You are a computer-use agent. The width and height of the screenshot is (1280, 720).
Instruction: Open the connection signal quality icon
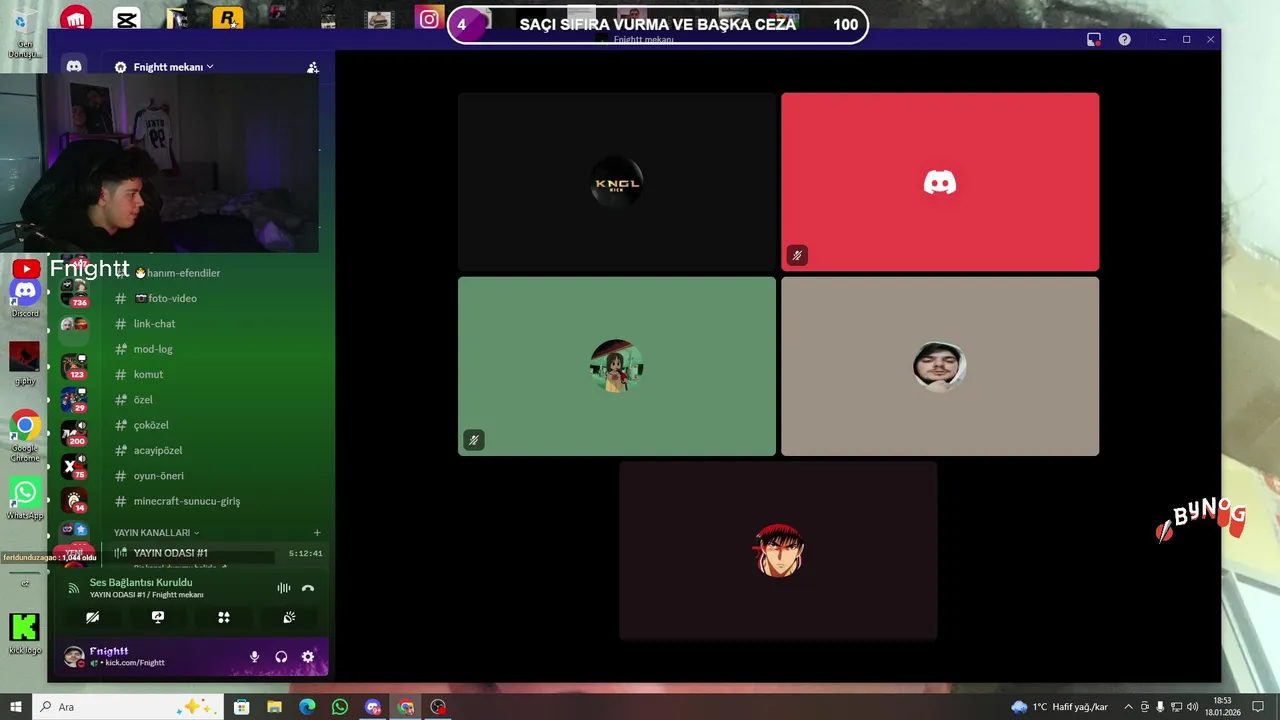[73, 588]
